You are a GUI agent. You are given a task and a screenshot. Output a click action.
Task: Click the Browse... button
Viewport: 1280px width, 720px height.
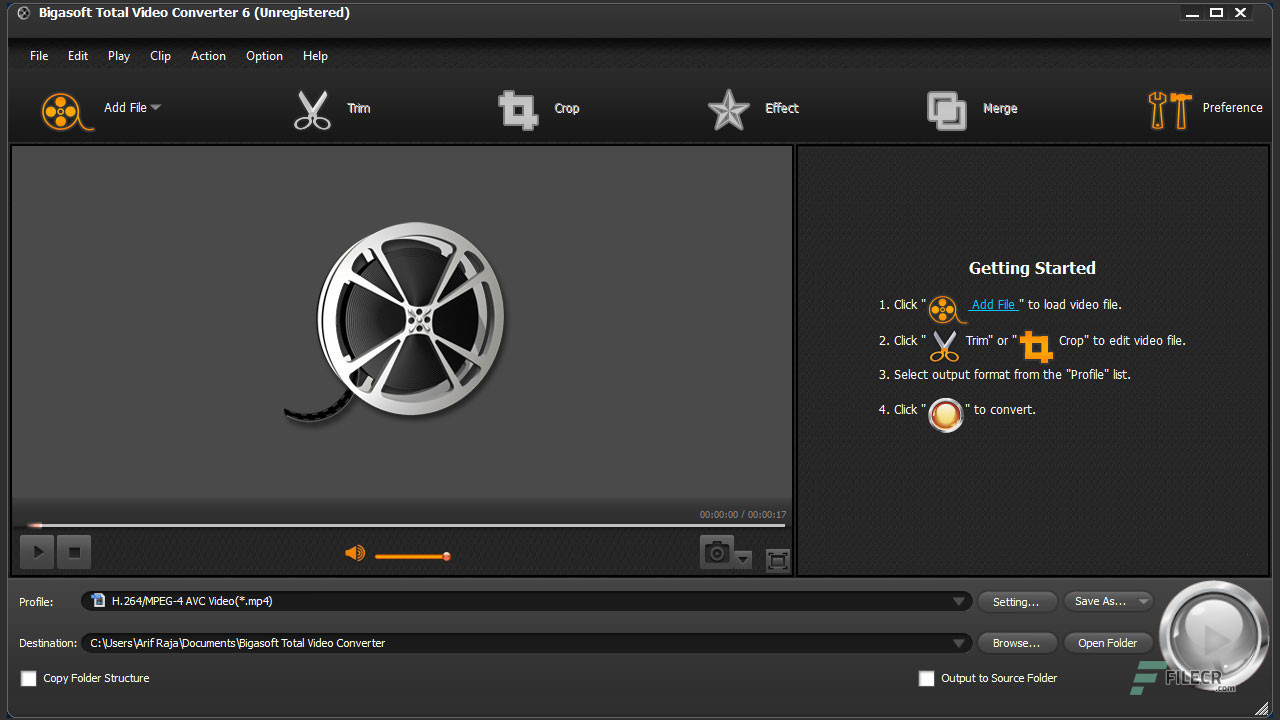click(1016, 643)
